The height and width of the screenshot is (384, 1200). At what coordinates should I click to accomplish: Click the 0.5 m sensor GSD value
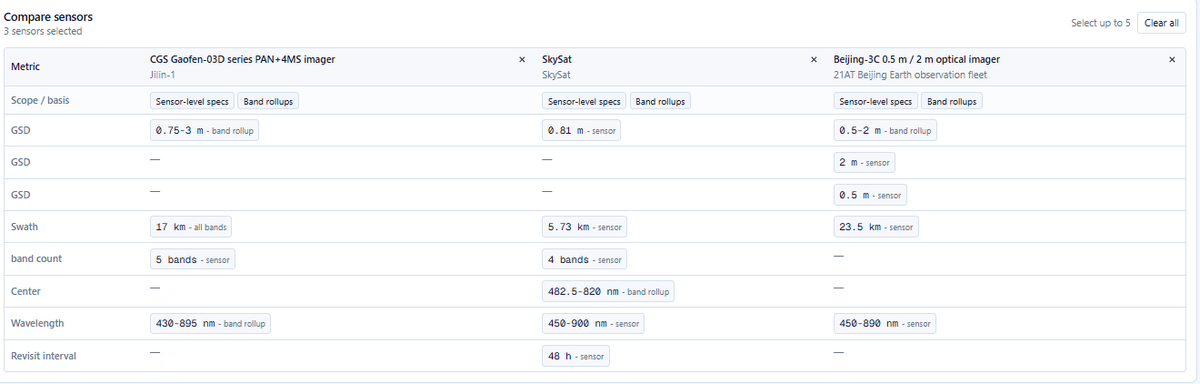870,195
